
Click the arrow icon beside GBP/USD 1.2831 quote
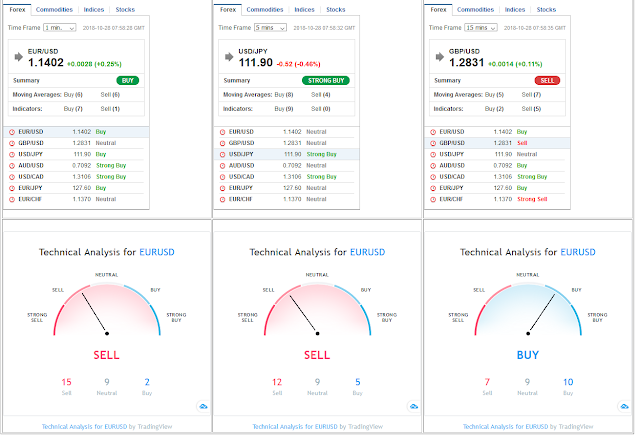442,57
